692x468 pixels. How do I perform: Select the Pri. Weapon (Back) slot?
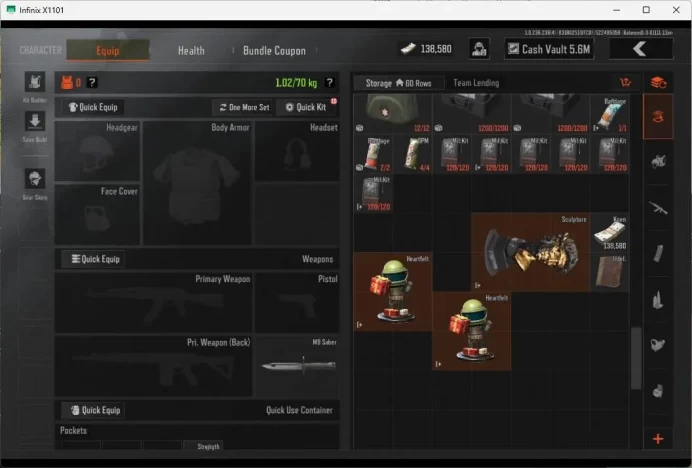point(153,366)
